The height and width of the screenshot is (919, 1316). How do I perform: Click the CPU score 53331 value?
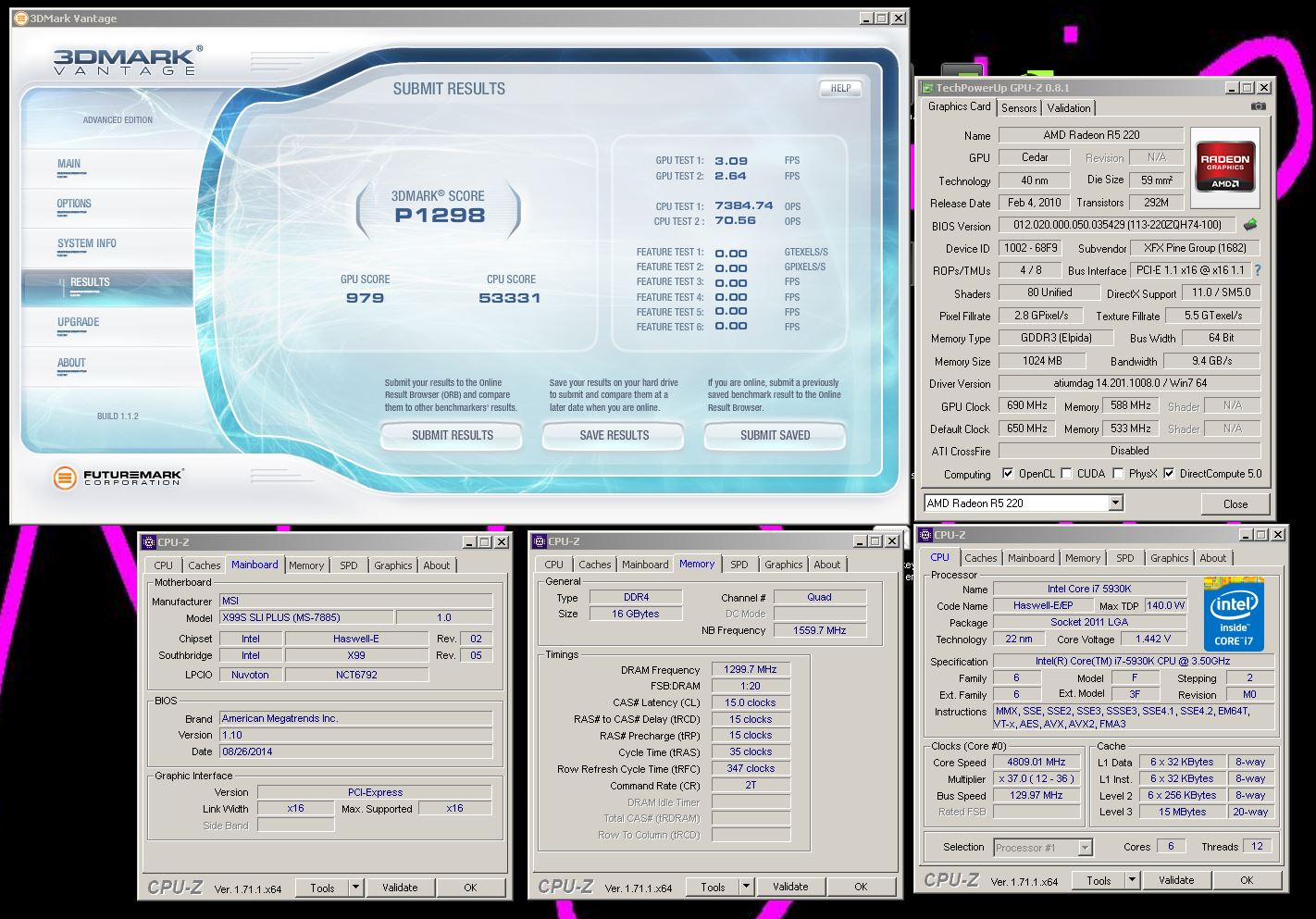510,298
